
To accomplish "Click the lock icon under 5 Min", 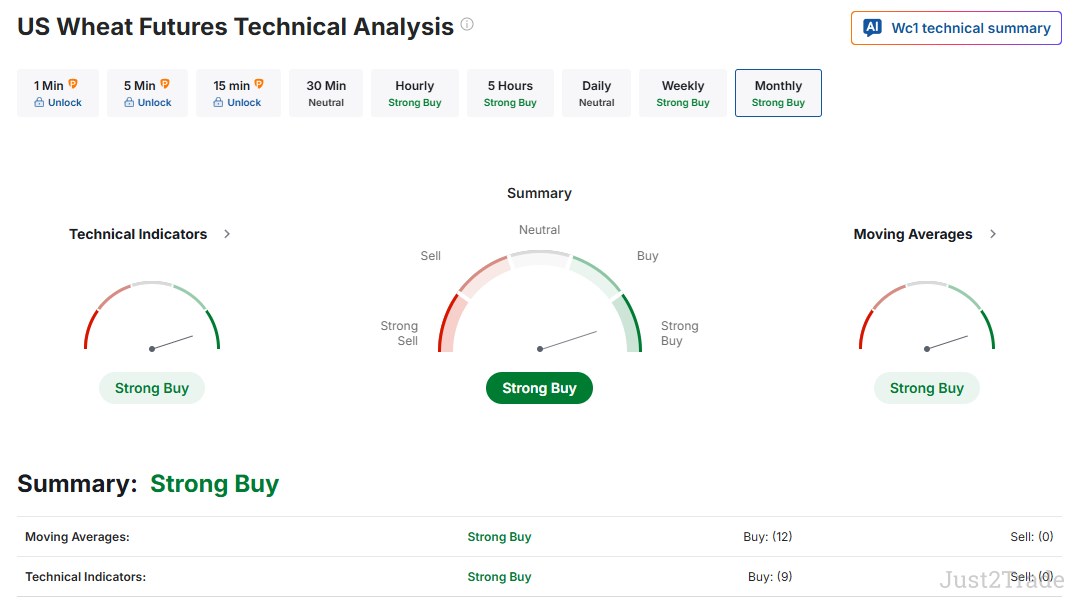I will [129, 102].
